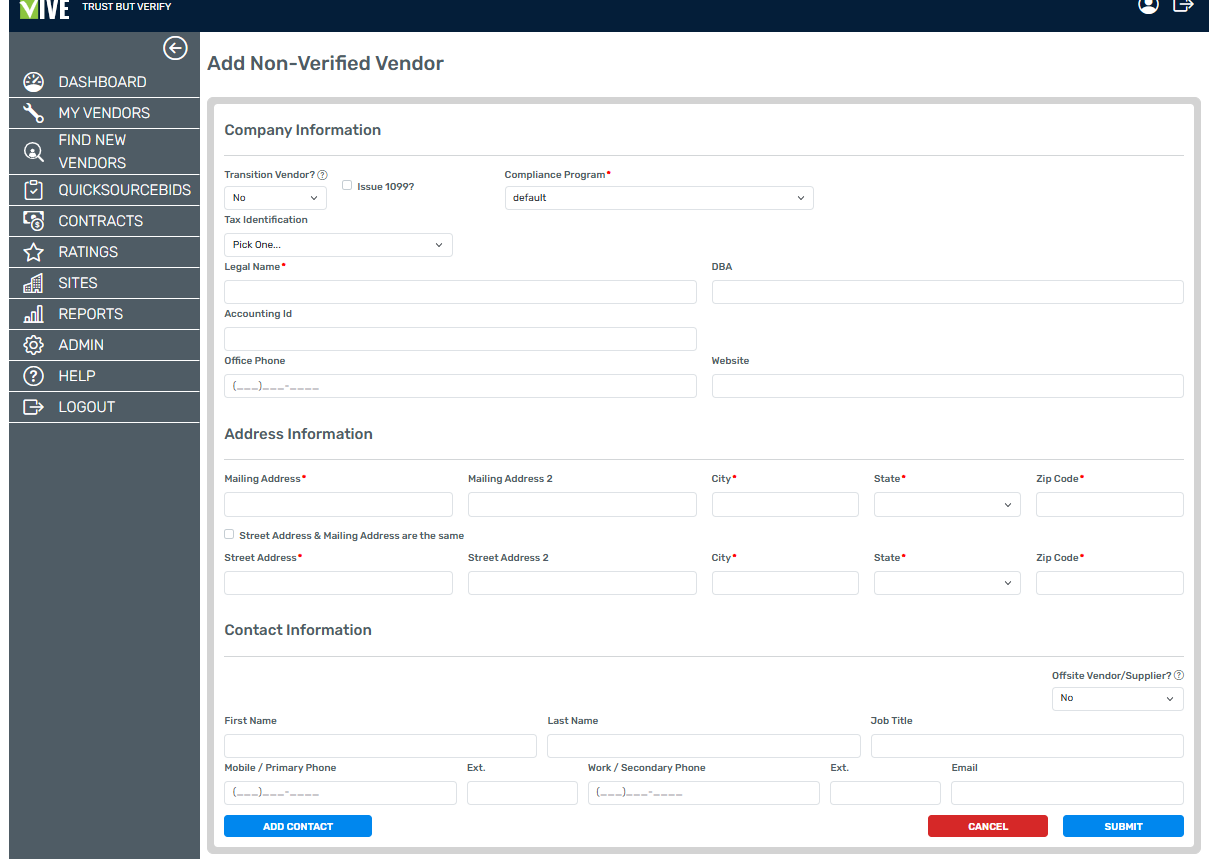Click the red CANCEL button

pos(988,826)
